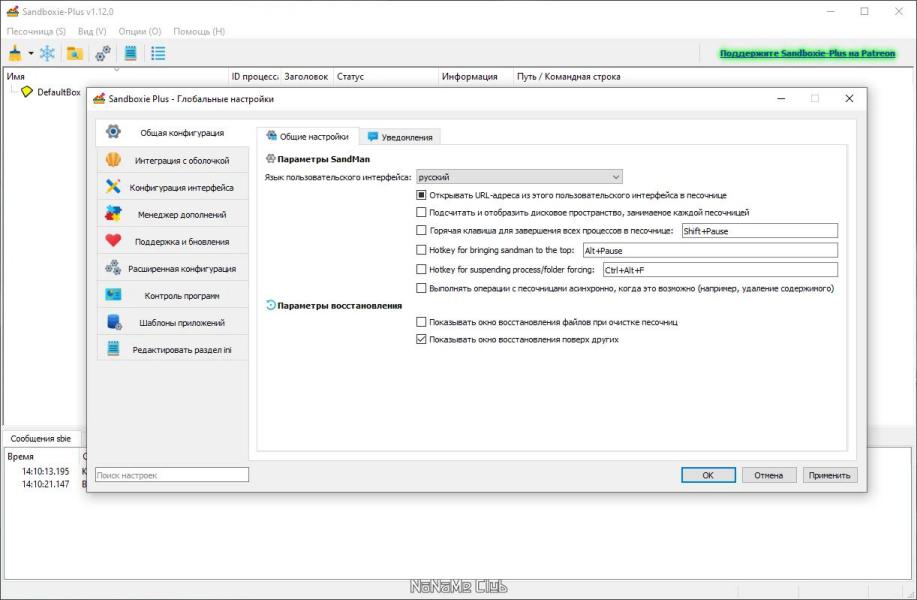917x600 pixels.
Task: Open Редактировать раздел ini section
Action: point(173,349)
